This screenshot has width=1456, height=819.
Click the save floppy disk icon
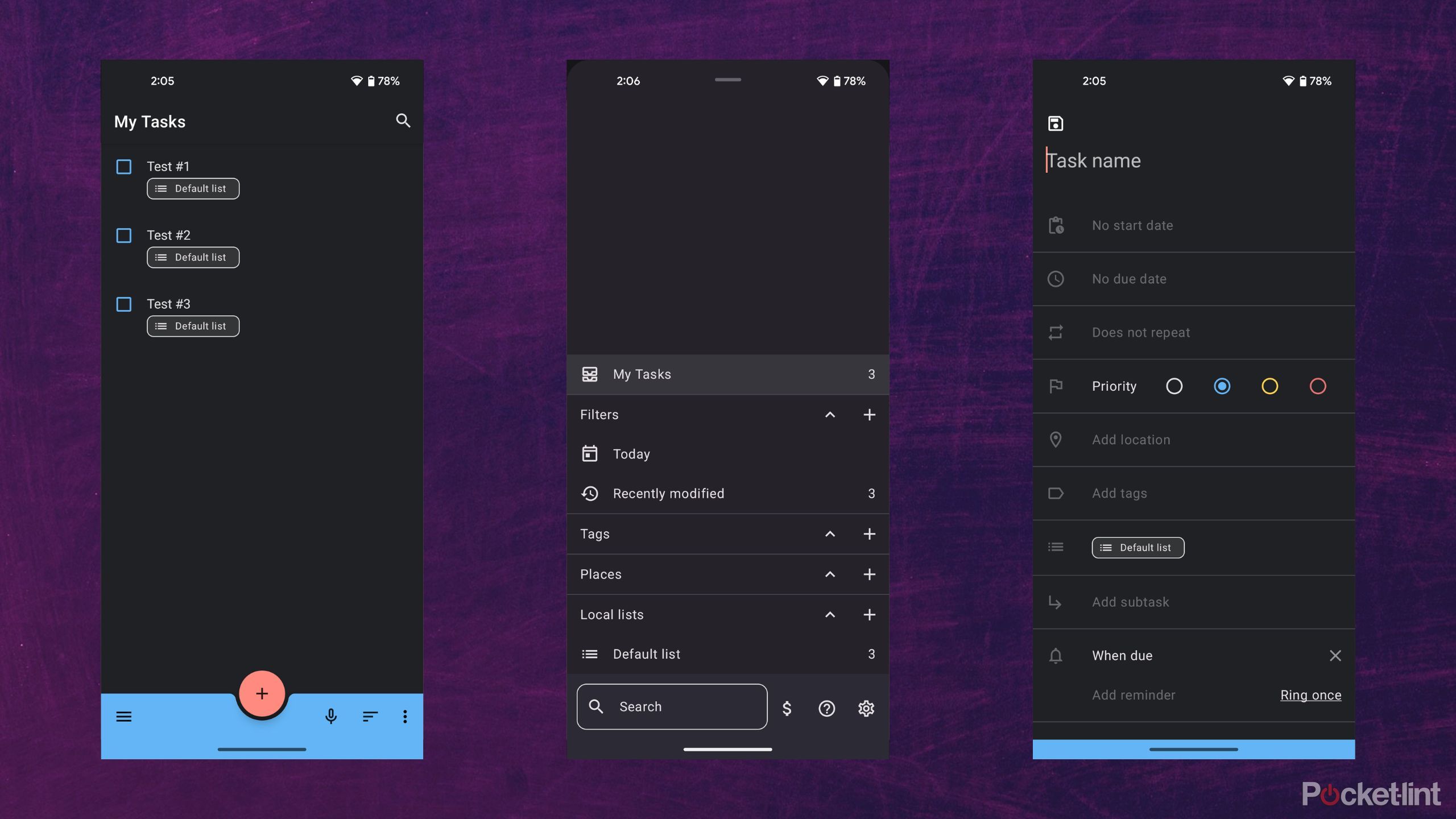click(x=1056, y=123)
